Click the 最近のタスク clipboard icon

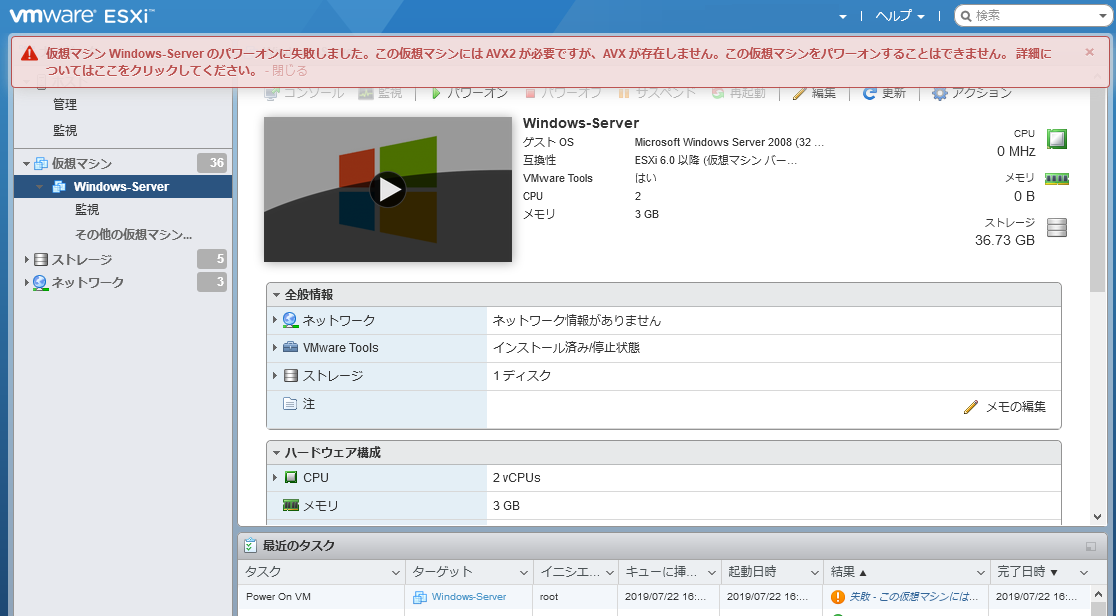(x=250, y=545)
